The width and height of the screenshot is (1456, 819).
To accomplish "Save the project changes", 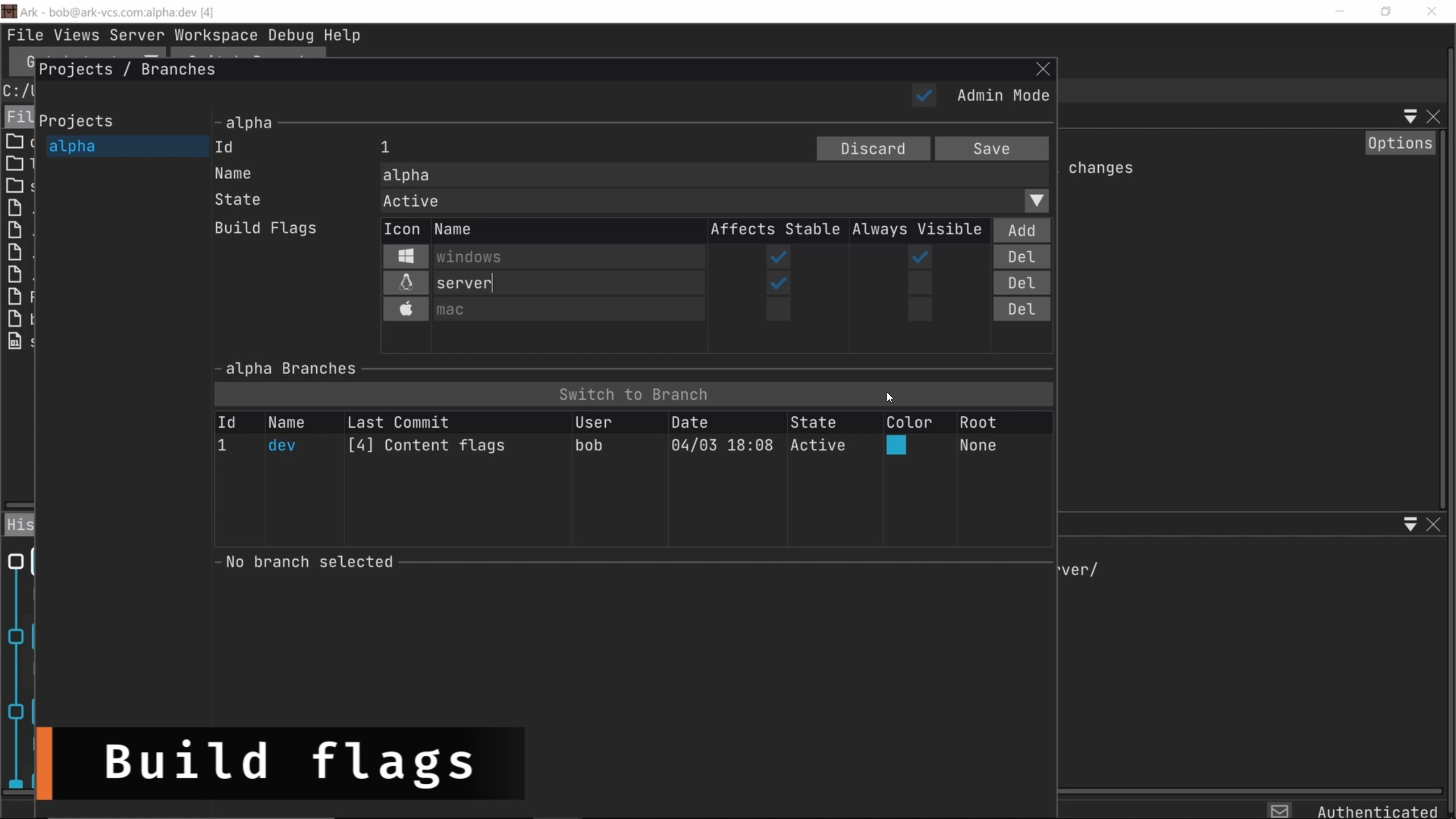I will (991, 149).
